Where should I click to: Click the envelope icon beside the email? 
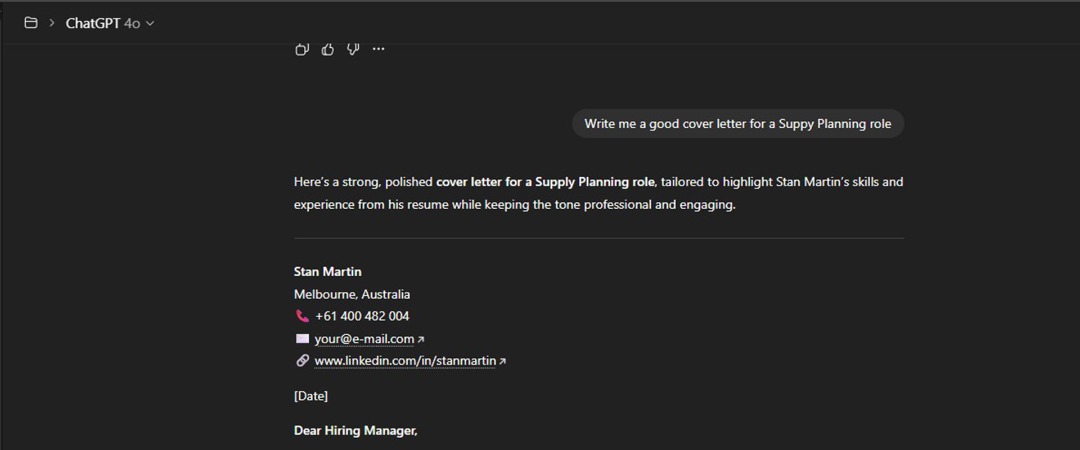[302, 339]
